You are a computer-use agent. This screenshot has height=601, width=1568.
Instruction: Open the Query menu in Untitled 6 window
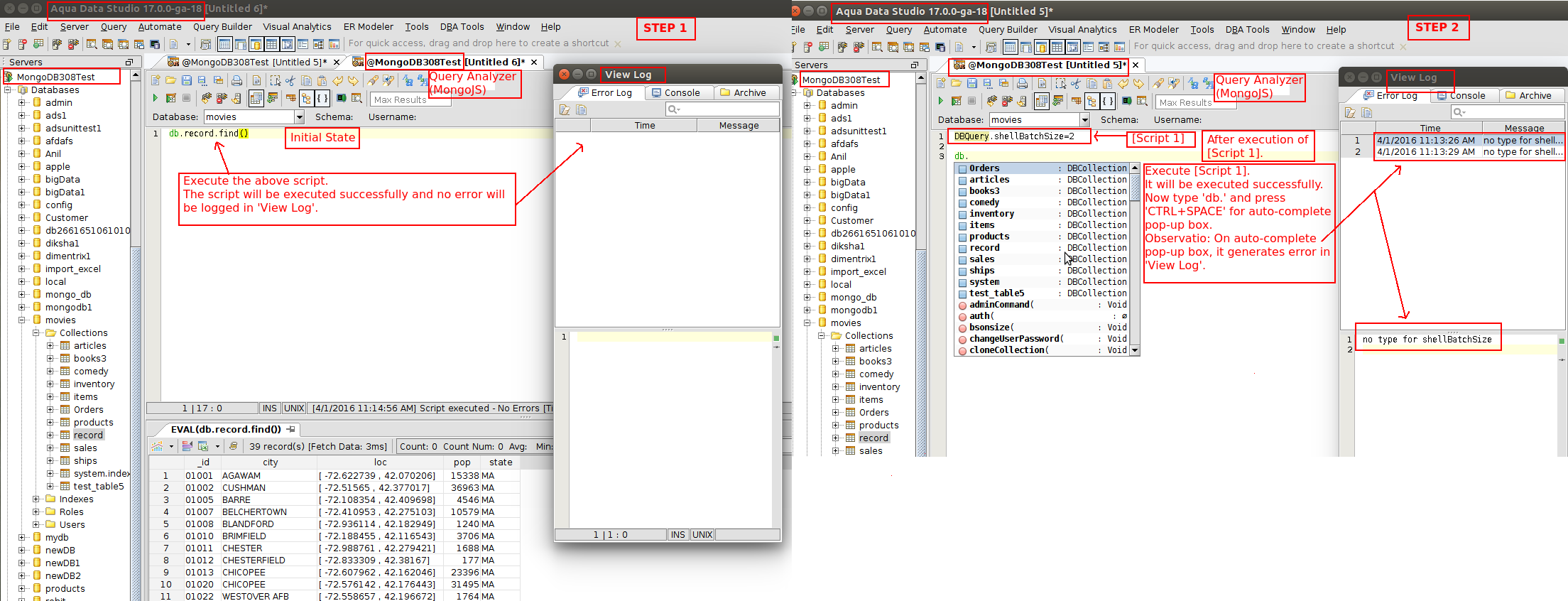click(x=114, y=27)
